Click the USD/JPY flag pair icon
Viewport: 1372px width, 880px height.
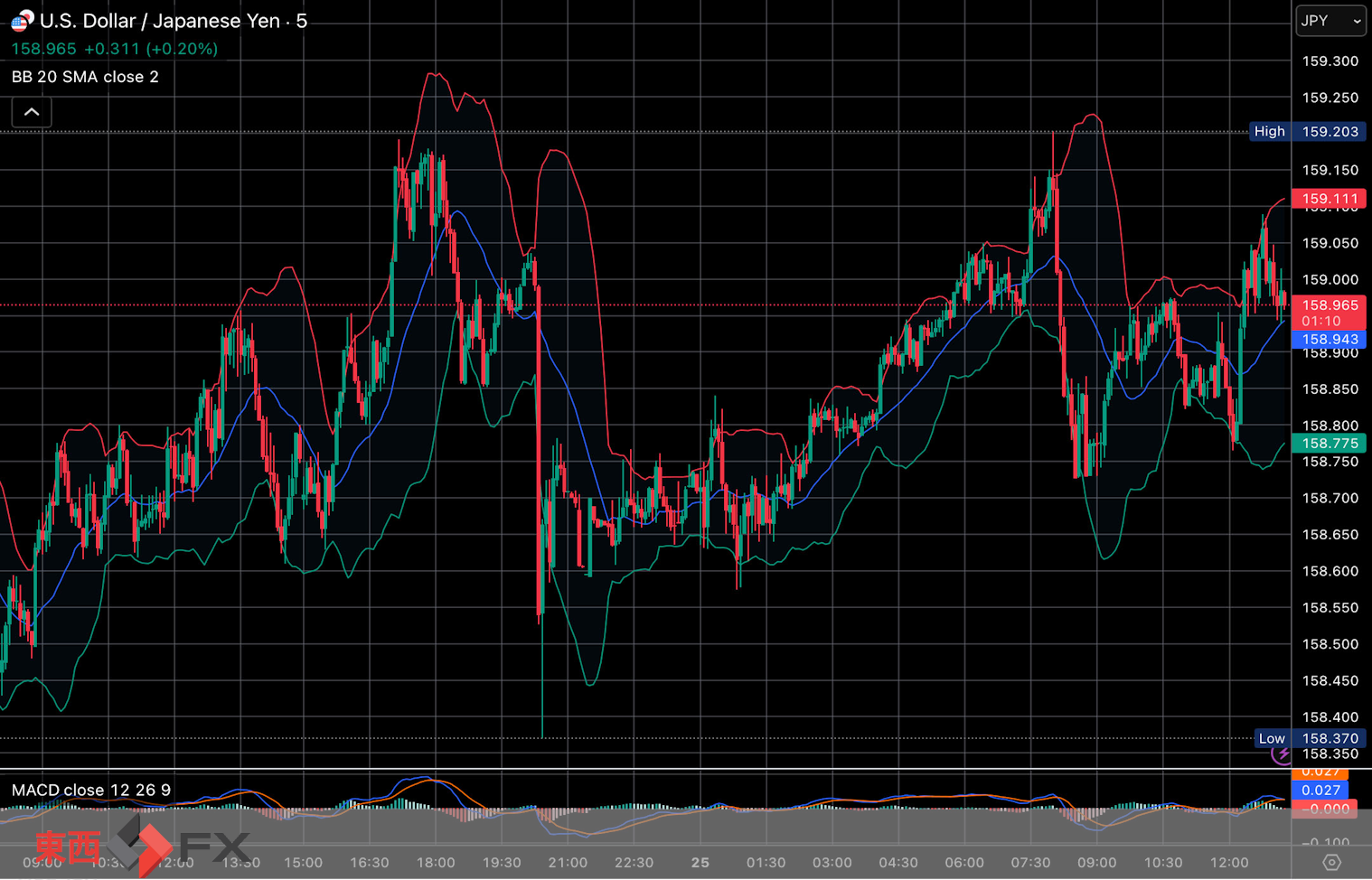tap(22, 20)
